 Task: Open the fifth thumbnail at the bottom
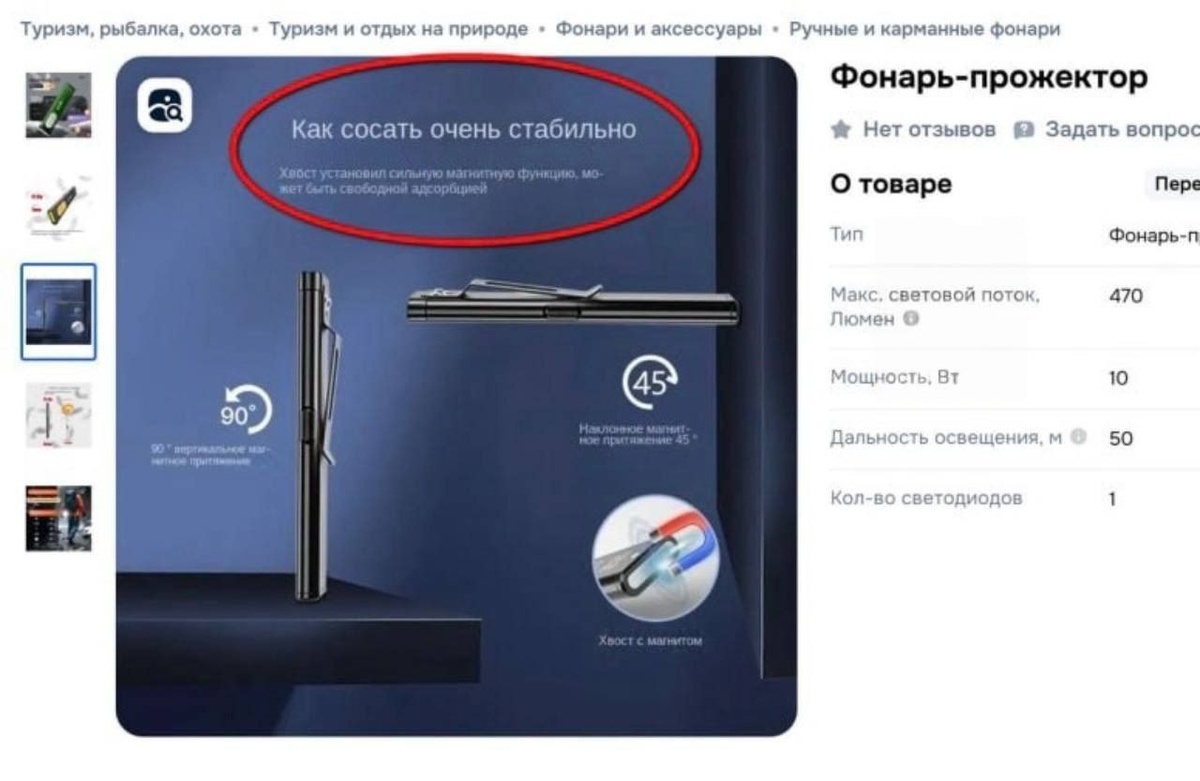coord(59,518)
